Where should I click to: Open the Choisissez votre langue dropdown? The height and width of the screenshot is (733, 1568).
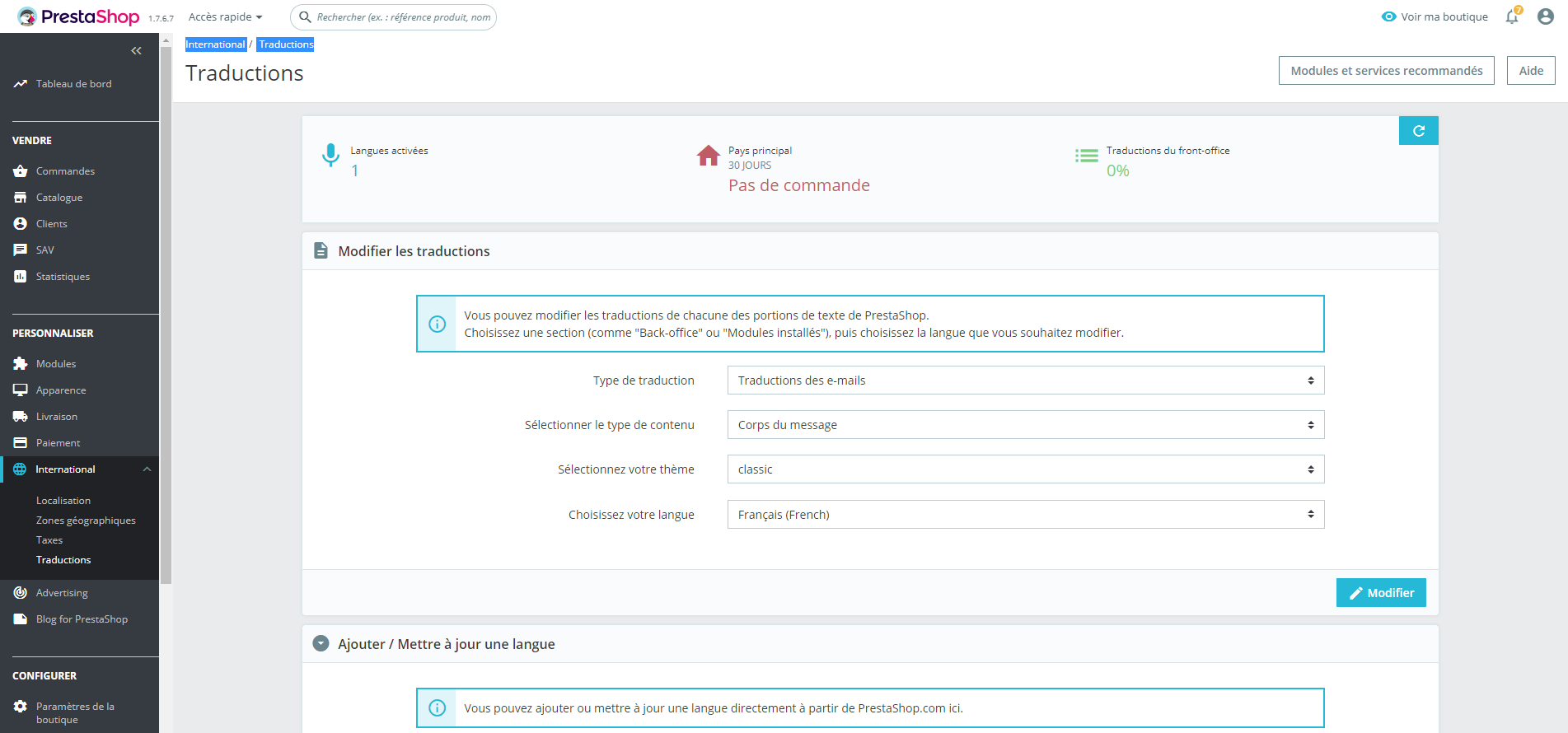tap(1026, 515)
